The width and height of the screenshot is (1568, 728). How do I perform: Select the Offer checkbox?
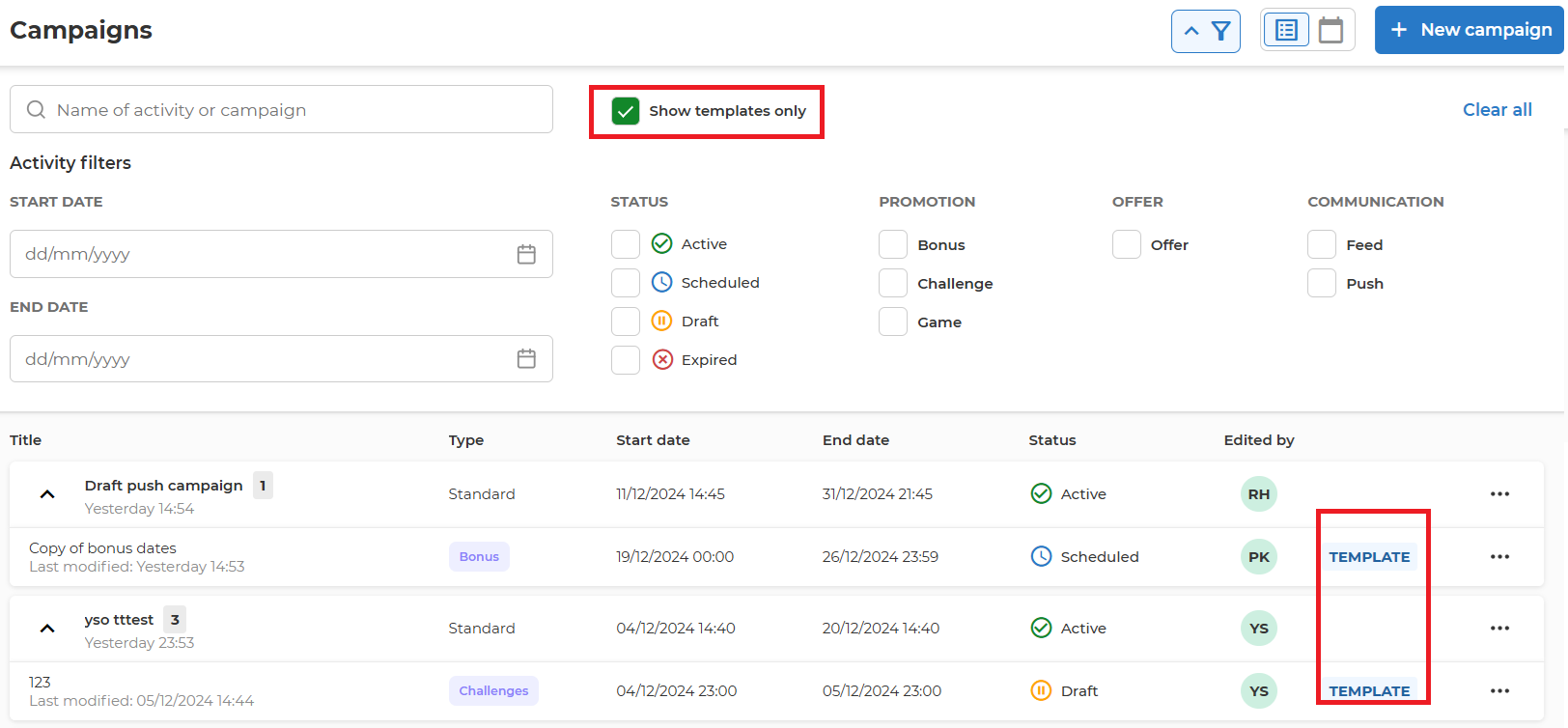(x=1127, y=244)
